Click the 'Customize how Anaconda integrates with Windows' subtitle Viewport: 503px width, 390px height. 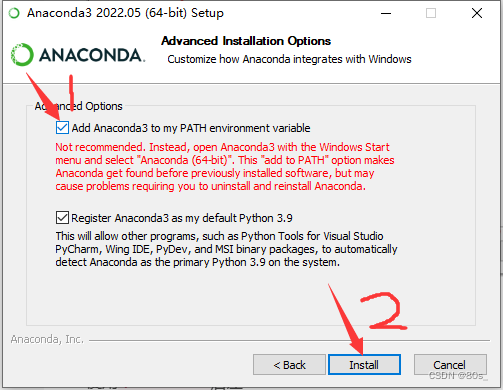(x=289, y=59)
